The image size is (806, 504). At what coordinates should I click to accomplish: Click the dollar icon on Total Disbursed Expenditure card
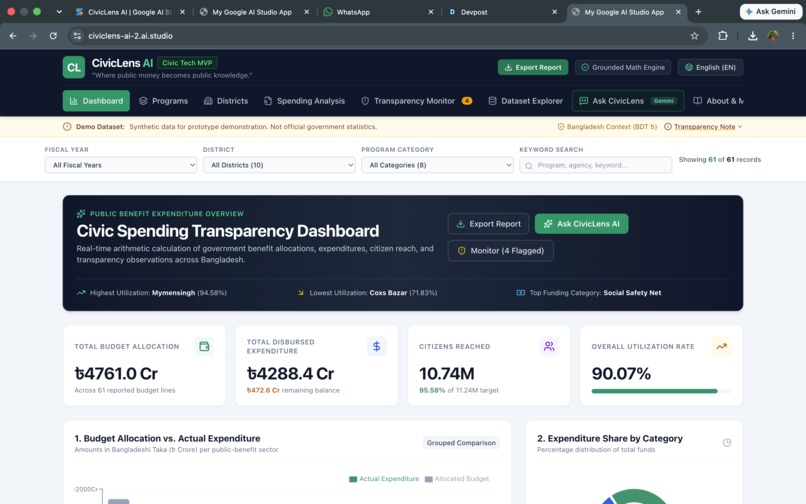(x=376, y=346)
